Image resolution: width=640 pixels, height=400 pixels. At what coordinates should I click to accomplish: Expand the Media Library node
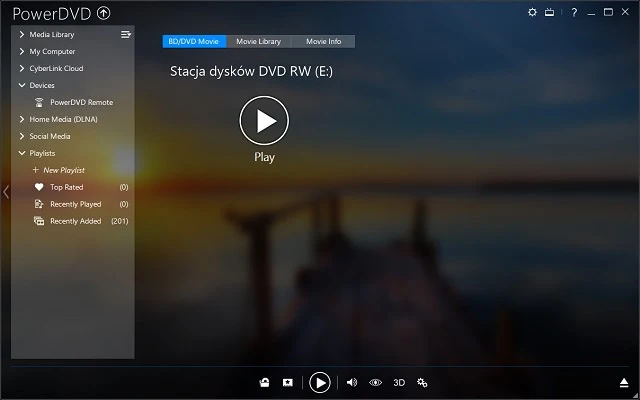[x=22, y=35]
